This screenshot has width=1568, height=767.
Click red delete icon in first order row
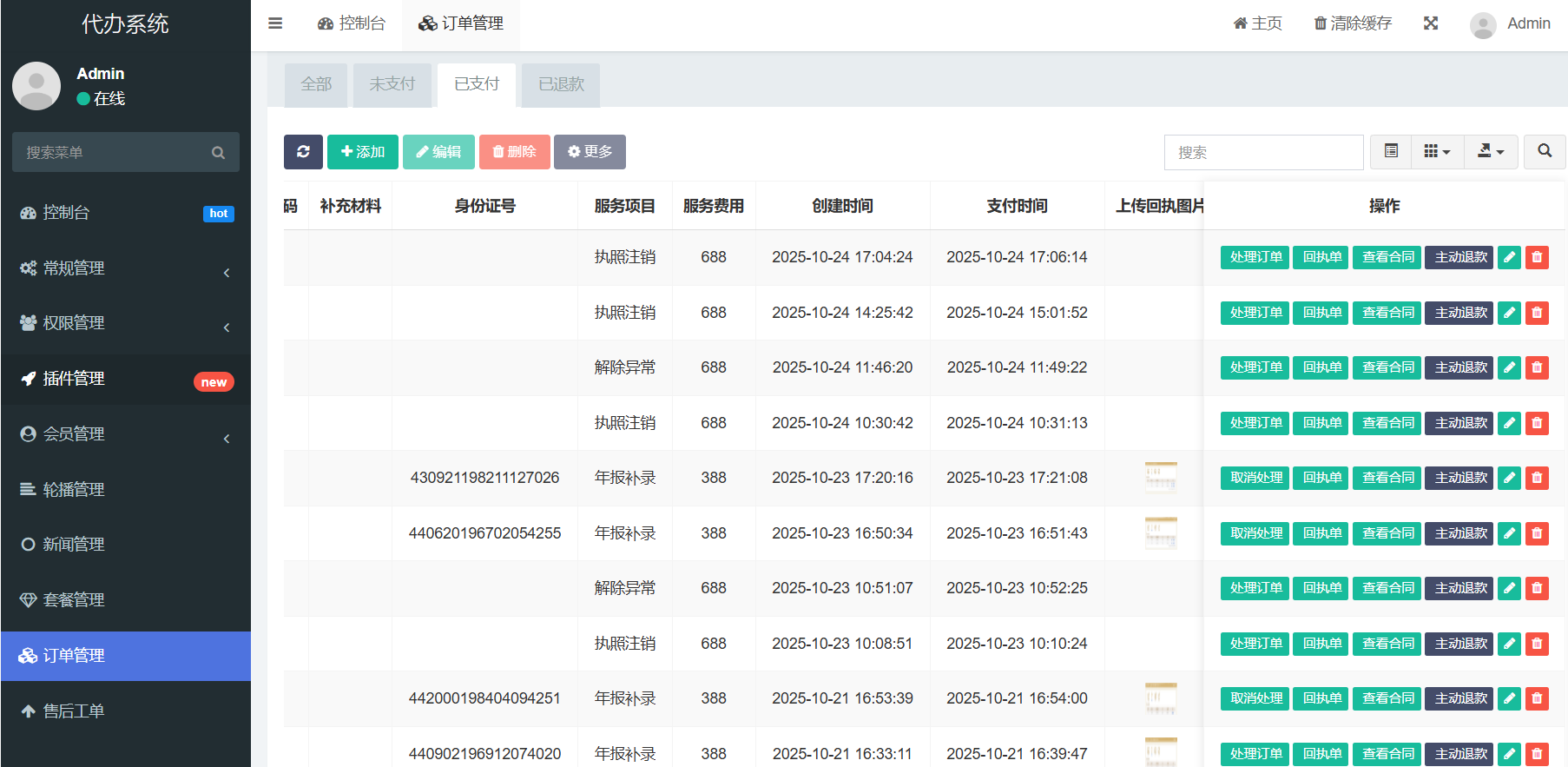tap(1537, 257)
